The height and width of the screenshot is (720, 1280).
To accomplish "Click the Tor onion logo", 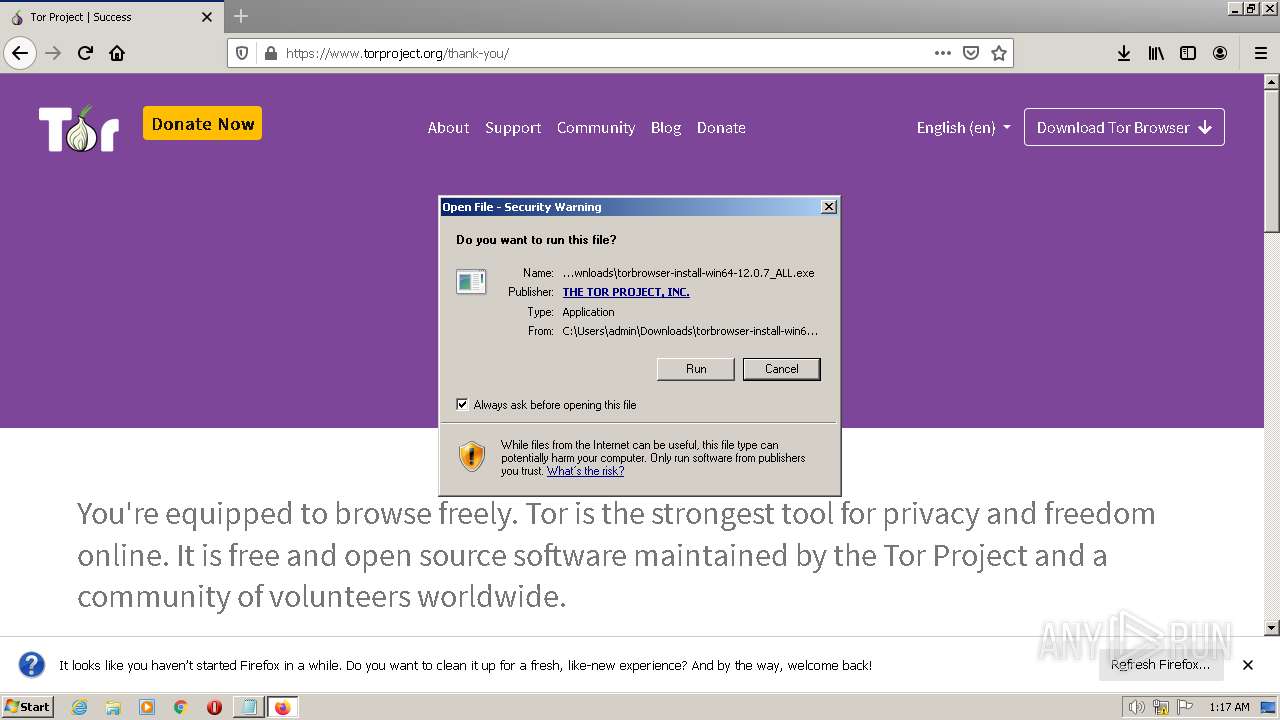I will (79, 128).
